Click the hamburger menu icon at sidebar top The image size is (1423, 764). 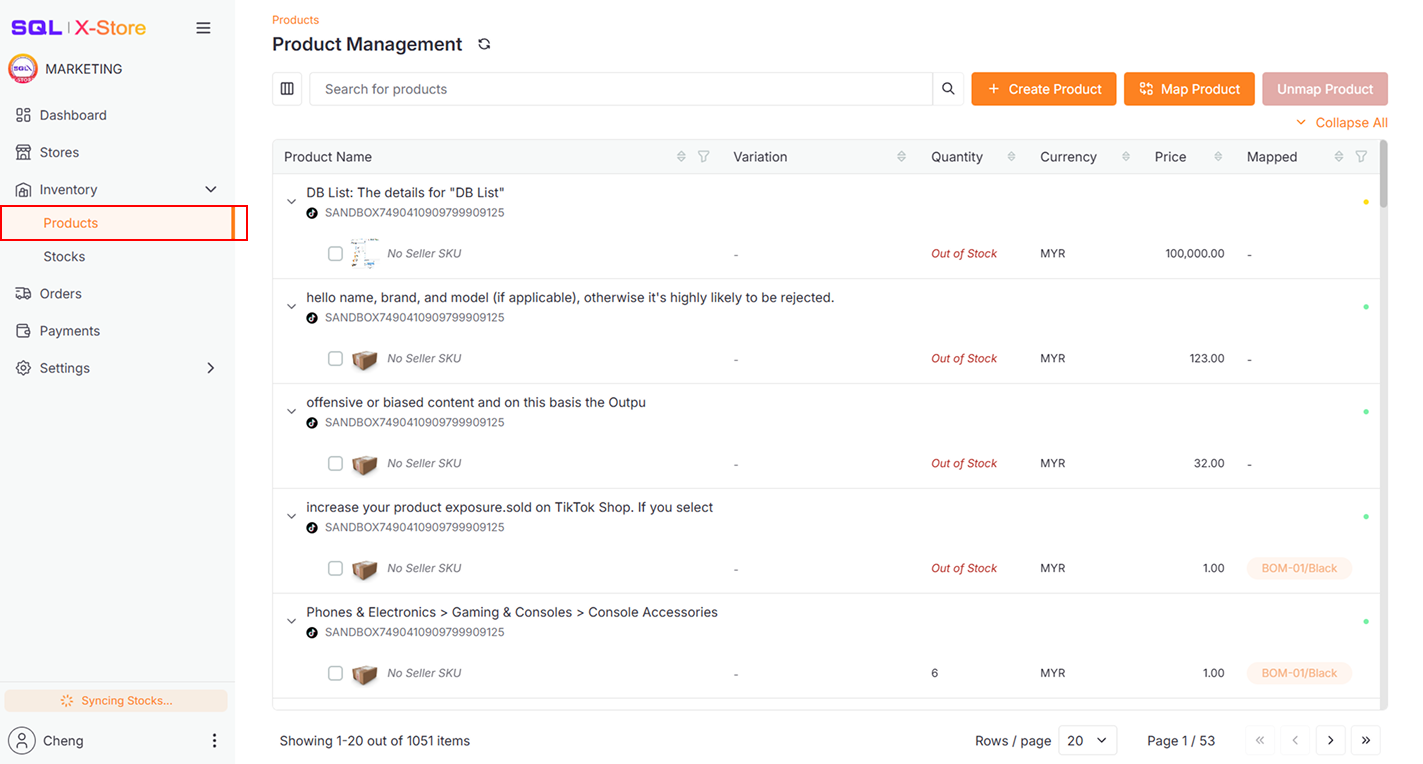tap(203, 27)
